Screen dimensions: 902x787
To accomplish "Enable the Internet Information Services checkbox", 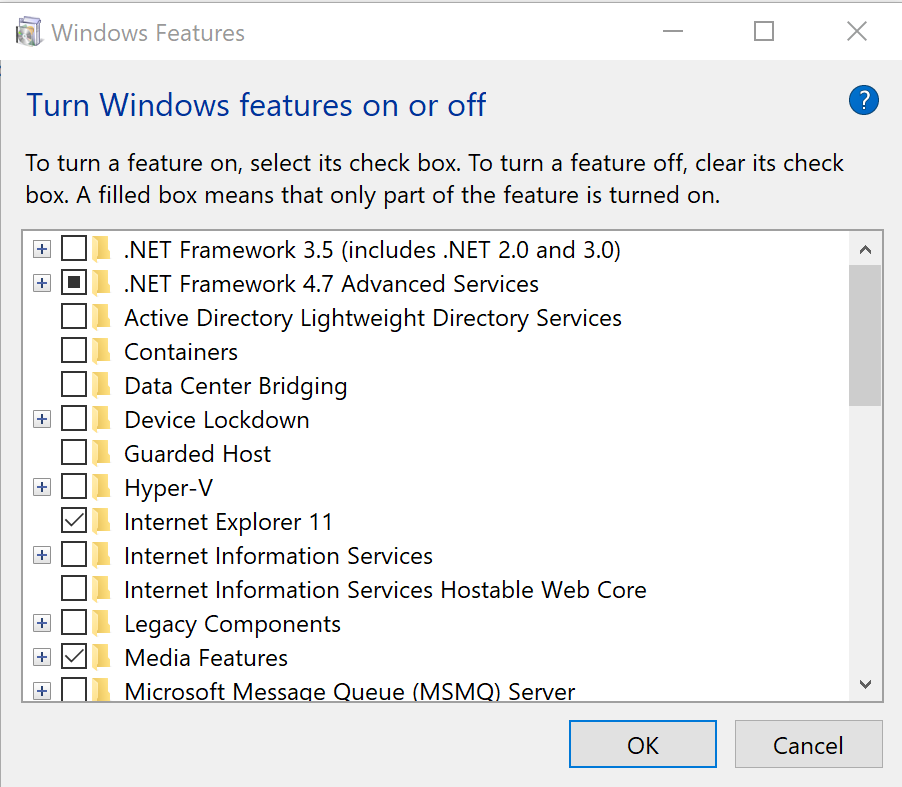I will click(74, 554).
